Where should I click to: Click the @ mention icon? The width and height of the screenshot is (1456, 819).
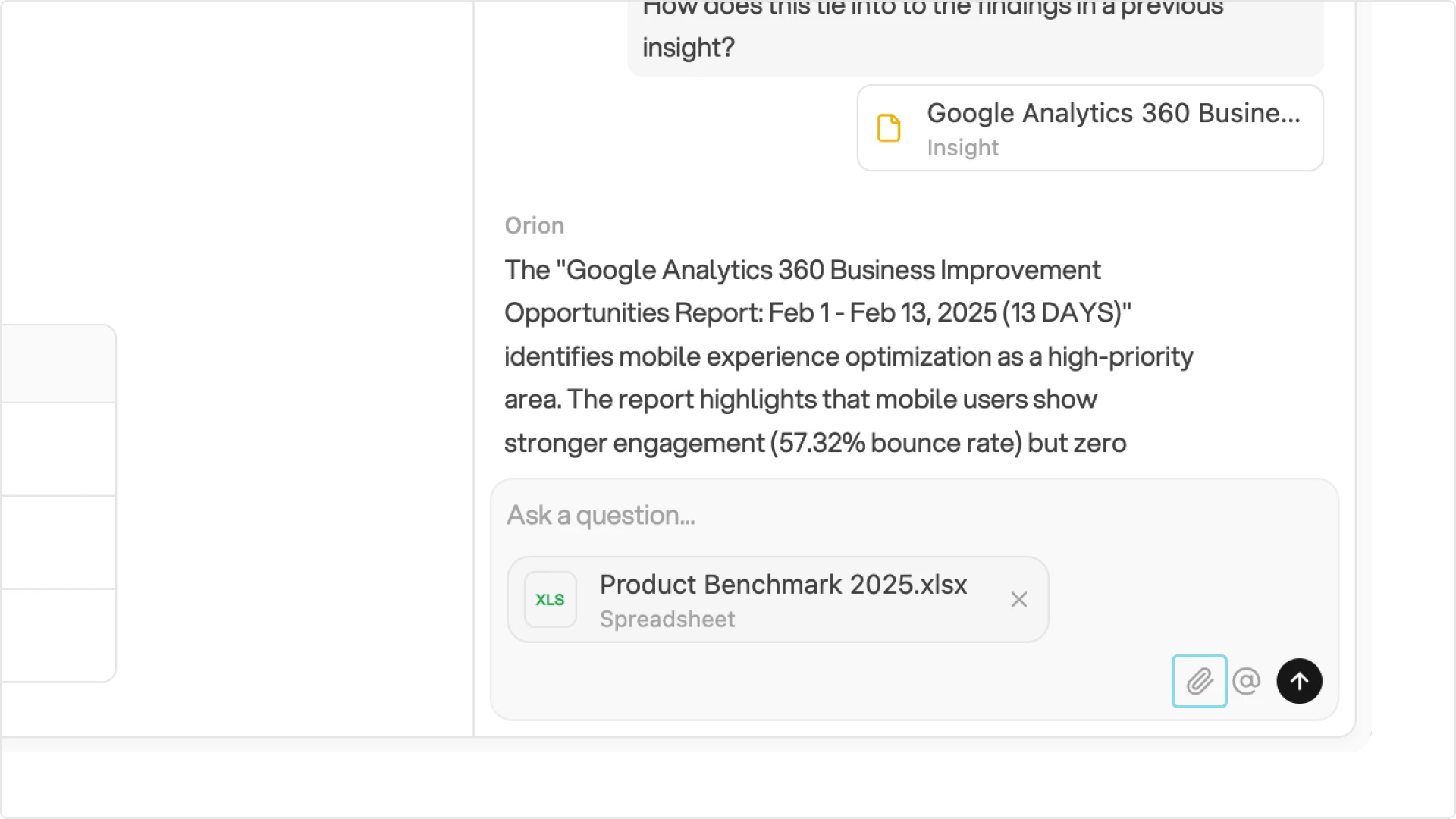point(1246,681)
